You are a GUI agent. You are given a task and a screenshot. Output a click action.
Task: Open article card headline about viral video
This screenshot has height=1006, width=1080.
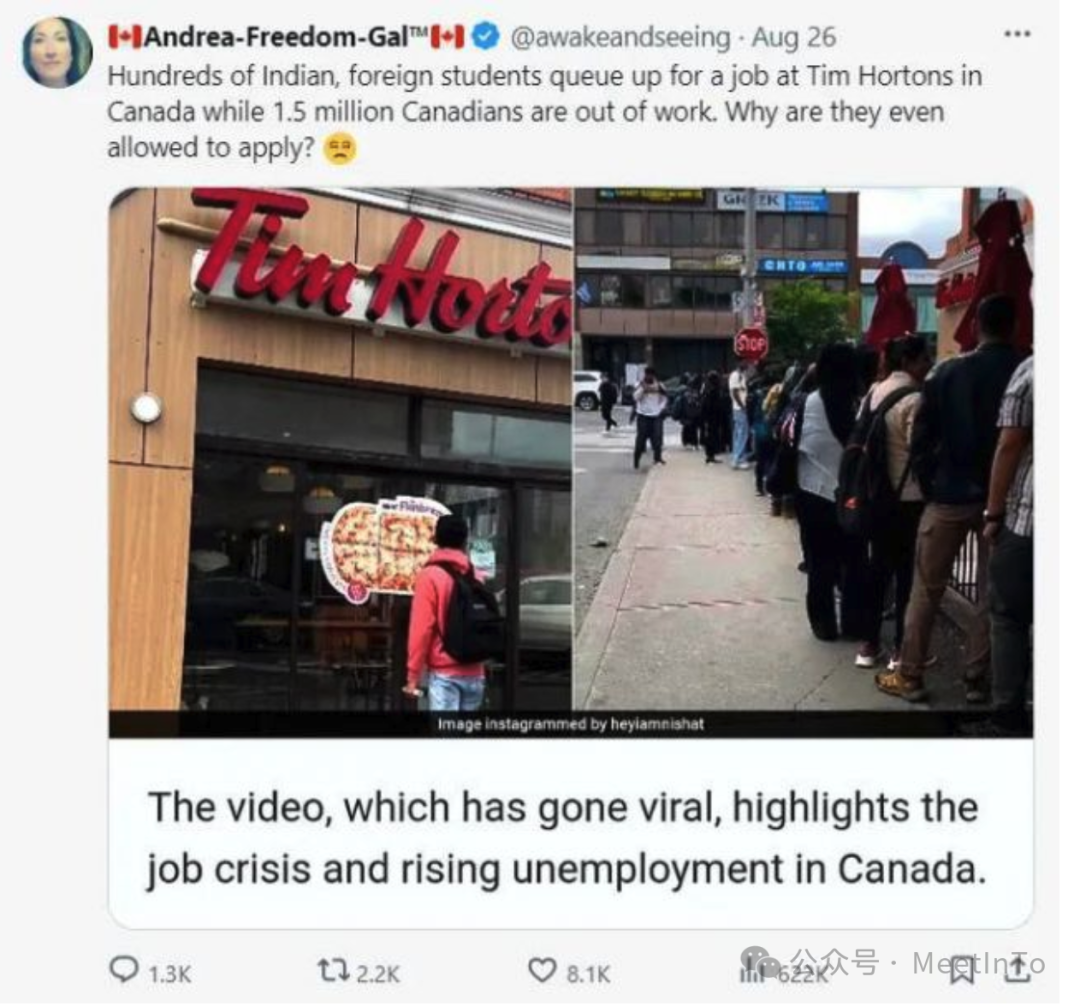click(567, 838)
